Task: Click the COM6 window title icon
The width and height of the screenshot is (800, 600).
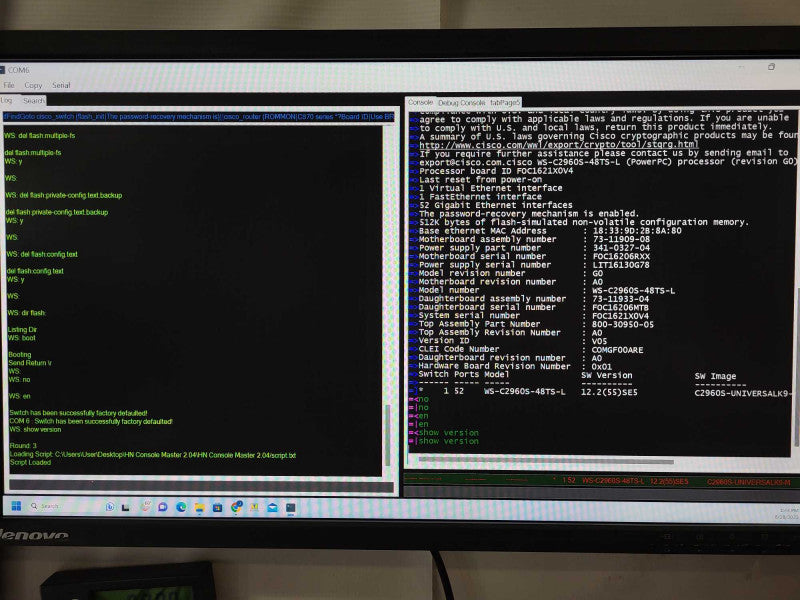Action: coord(2,70)
